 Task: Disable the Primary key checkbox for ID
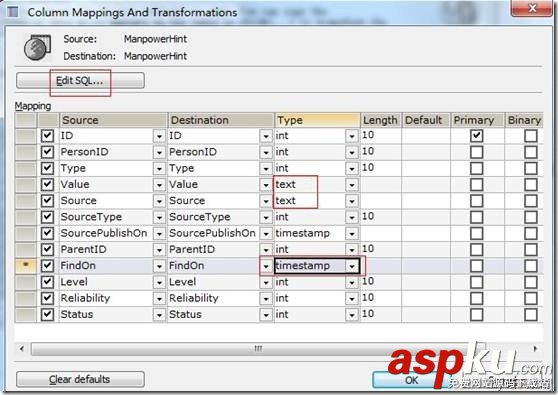pos(477,136)
